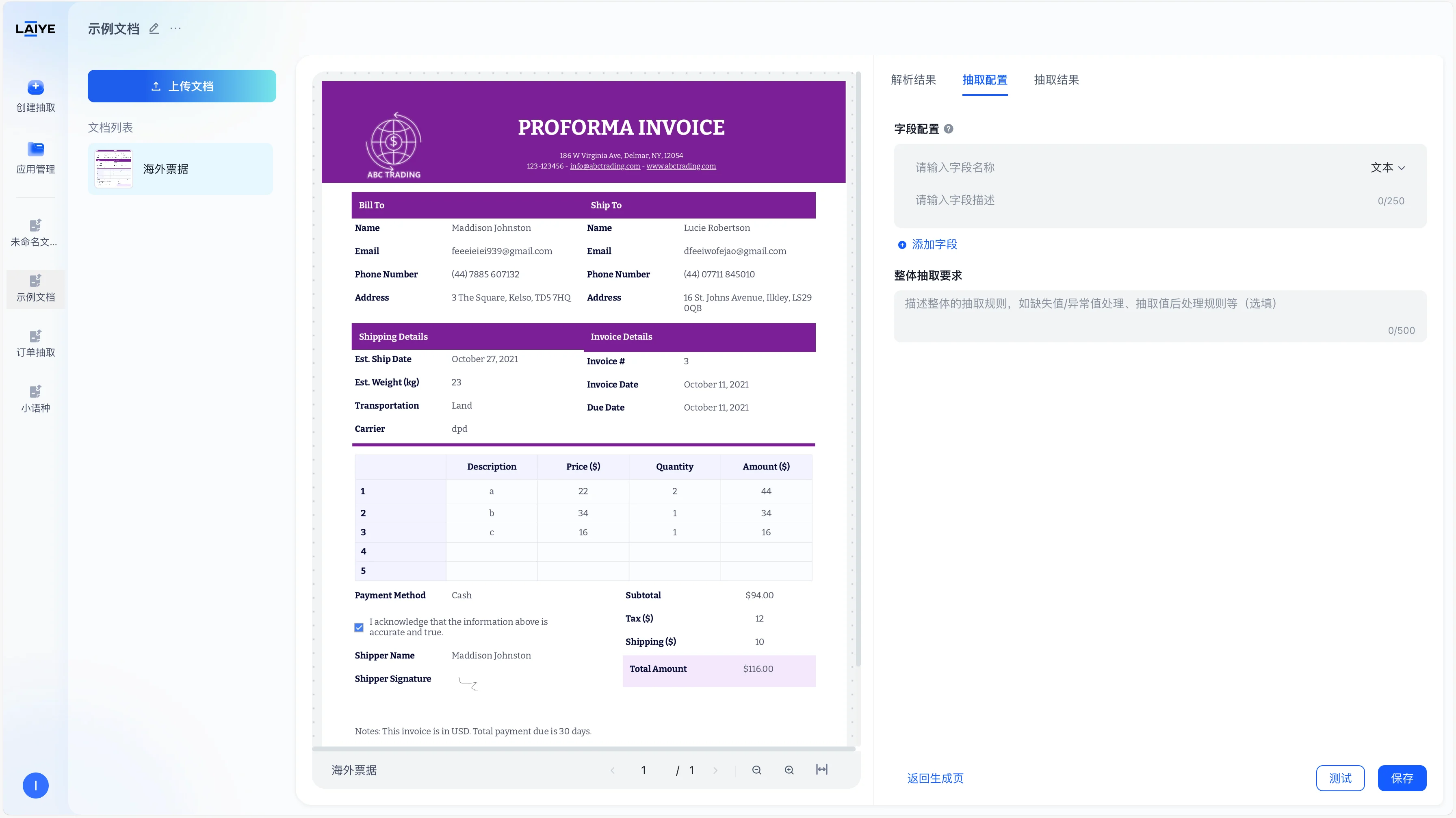
Task: Click the 字段配置 help question icon
Action: point(949,129)
